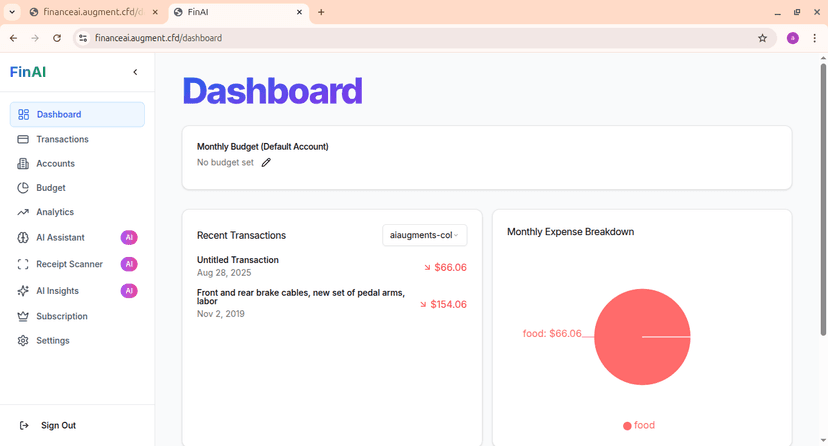Collapse the FinAI sidebar with chevron
Screen dimensions: 828x446
pos(136,72)
